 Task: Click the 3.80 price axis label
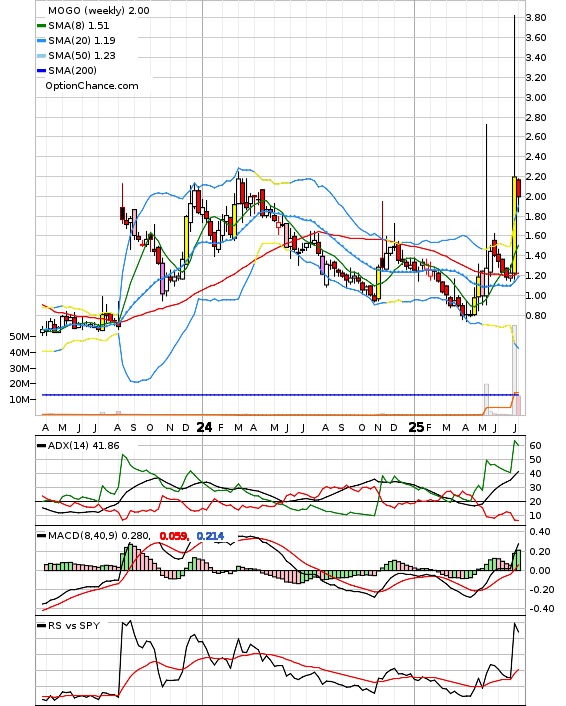(536, 18)
